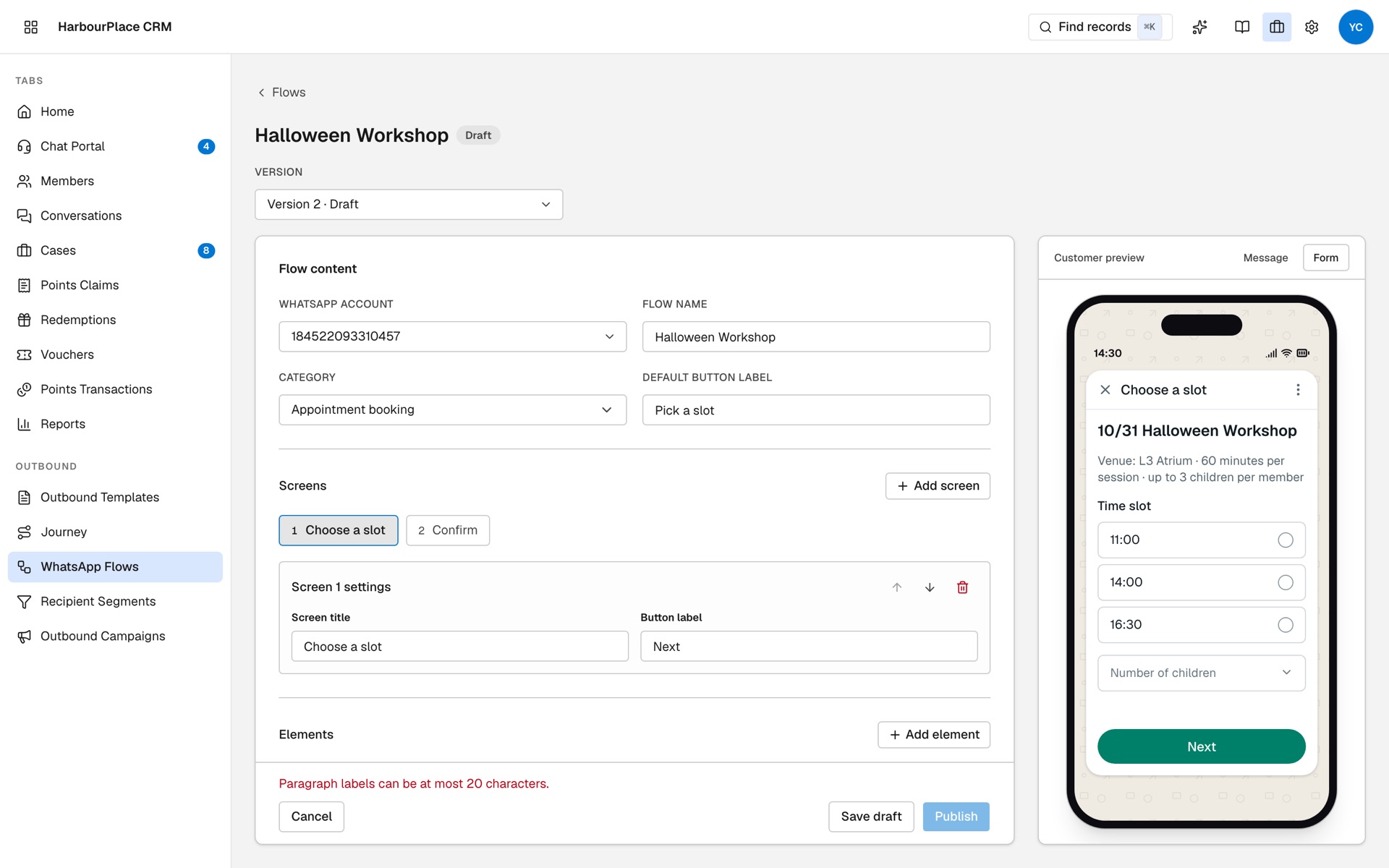Click the Chat Portal count badge 4
The image size is (1389, 868).
pos(206,146)
